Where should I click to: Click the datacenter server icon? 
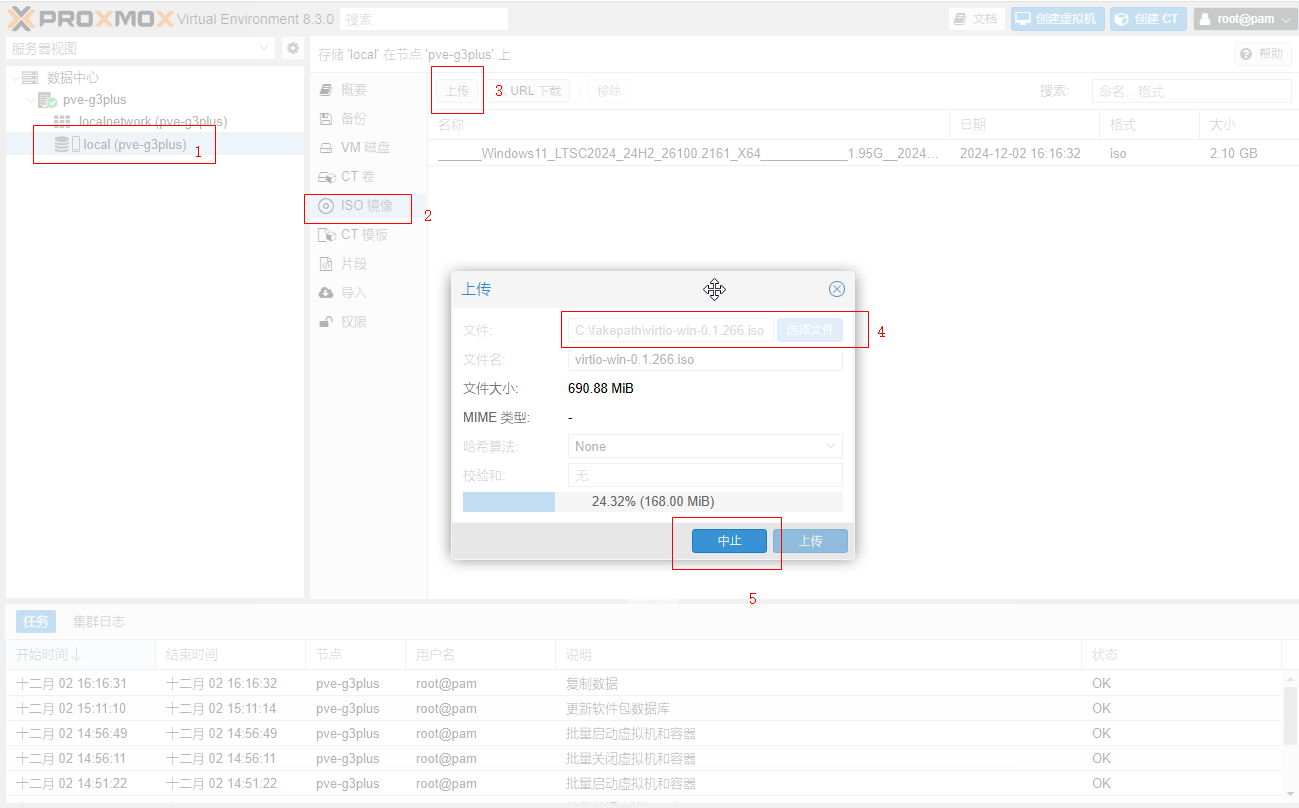pyautogui.click(x=30, y=78)
